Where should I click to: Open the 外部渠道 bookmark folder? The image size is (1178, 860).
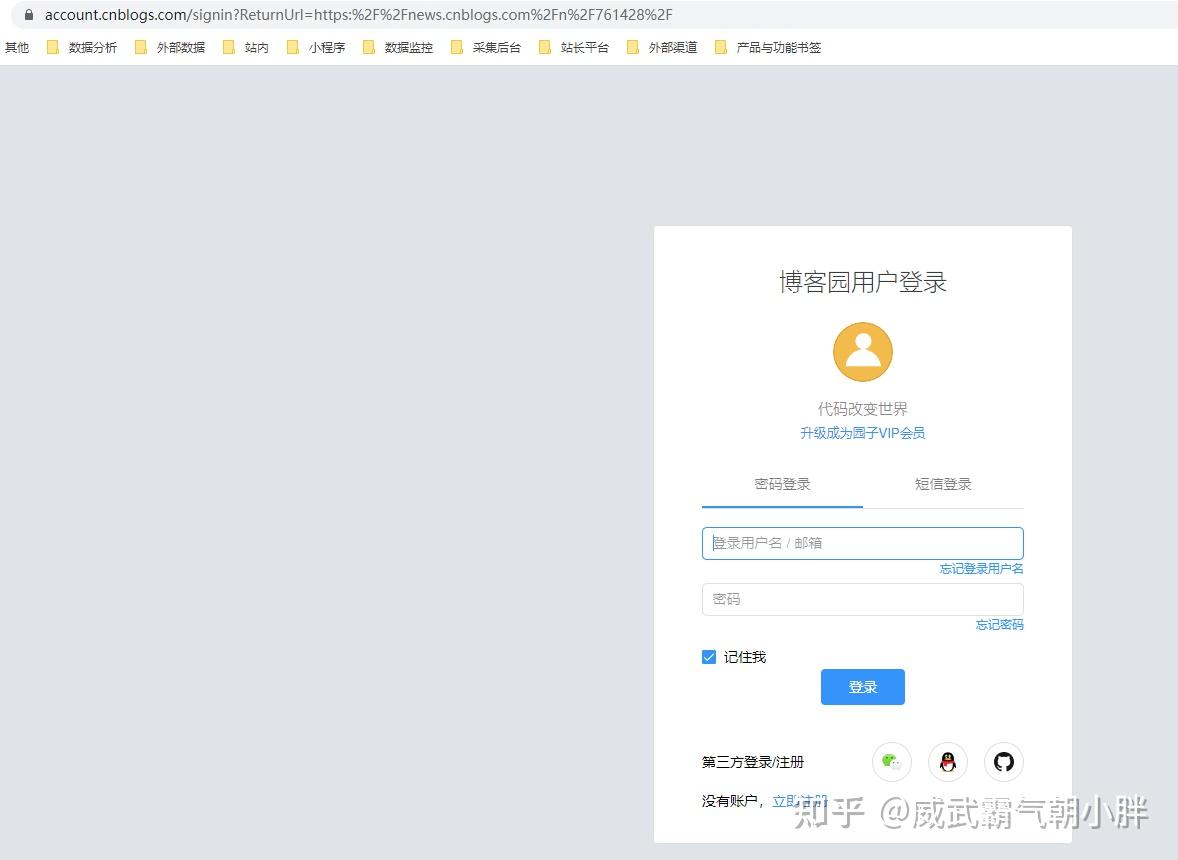(662, 47)
